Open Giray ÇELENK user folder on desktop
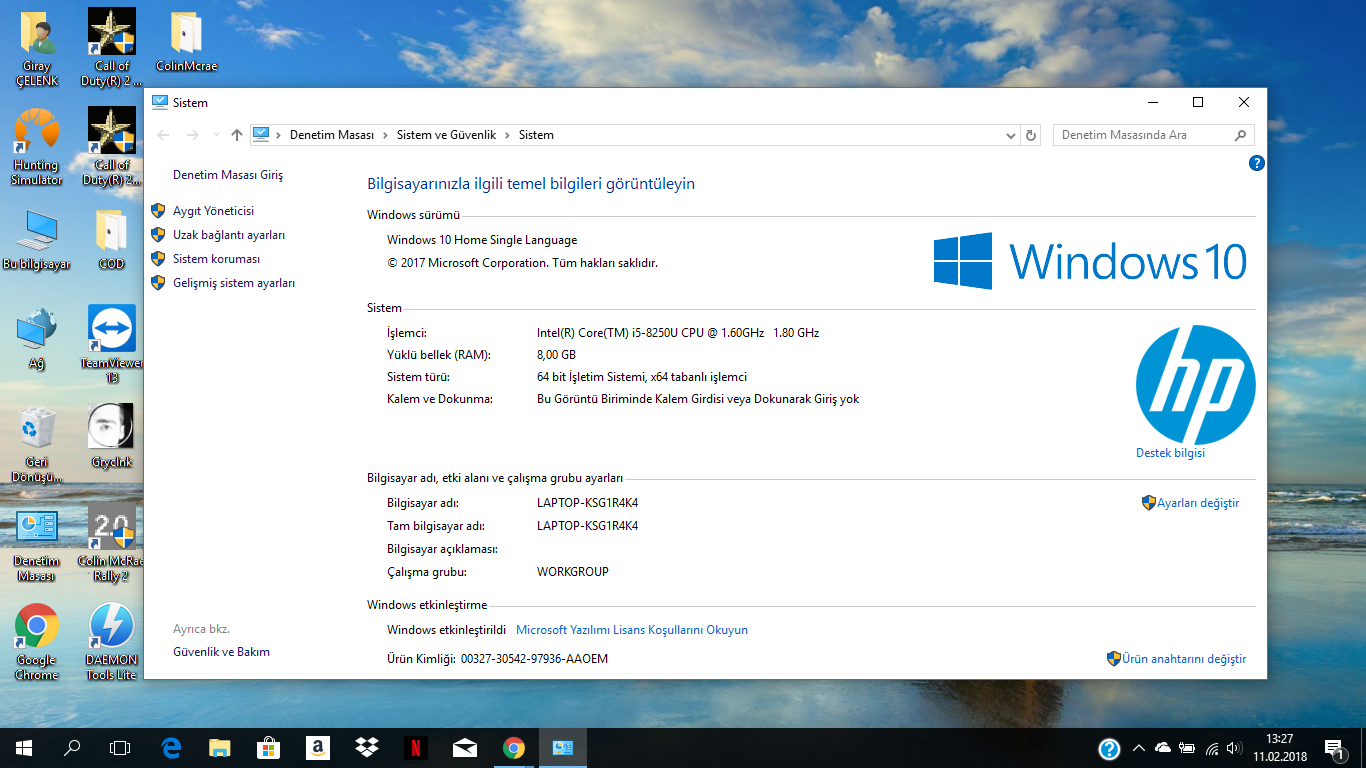 pyautogui.click(x=37, y=50)
